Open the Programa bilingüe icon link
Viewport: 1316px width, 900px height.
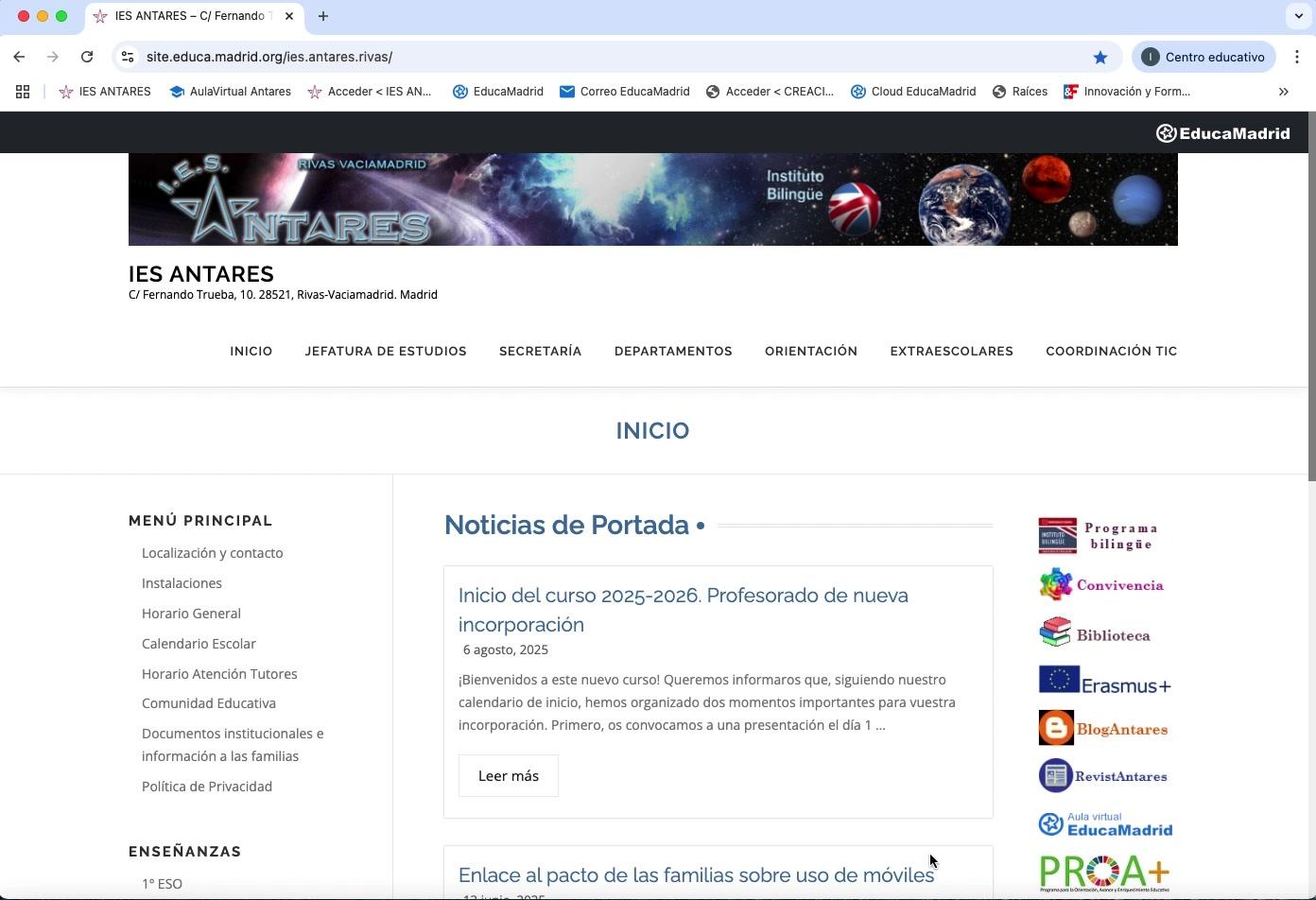[1099, 536]
